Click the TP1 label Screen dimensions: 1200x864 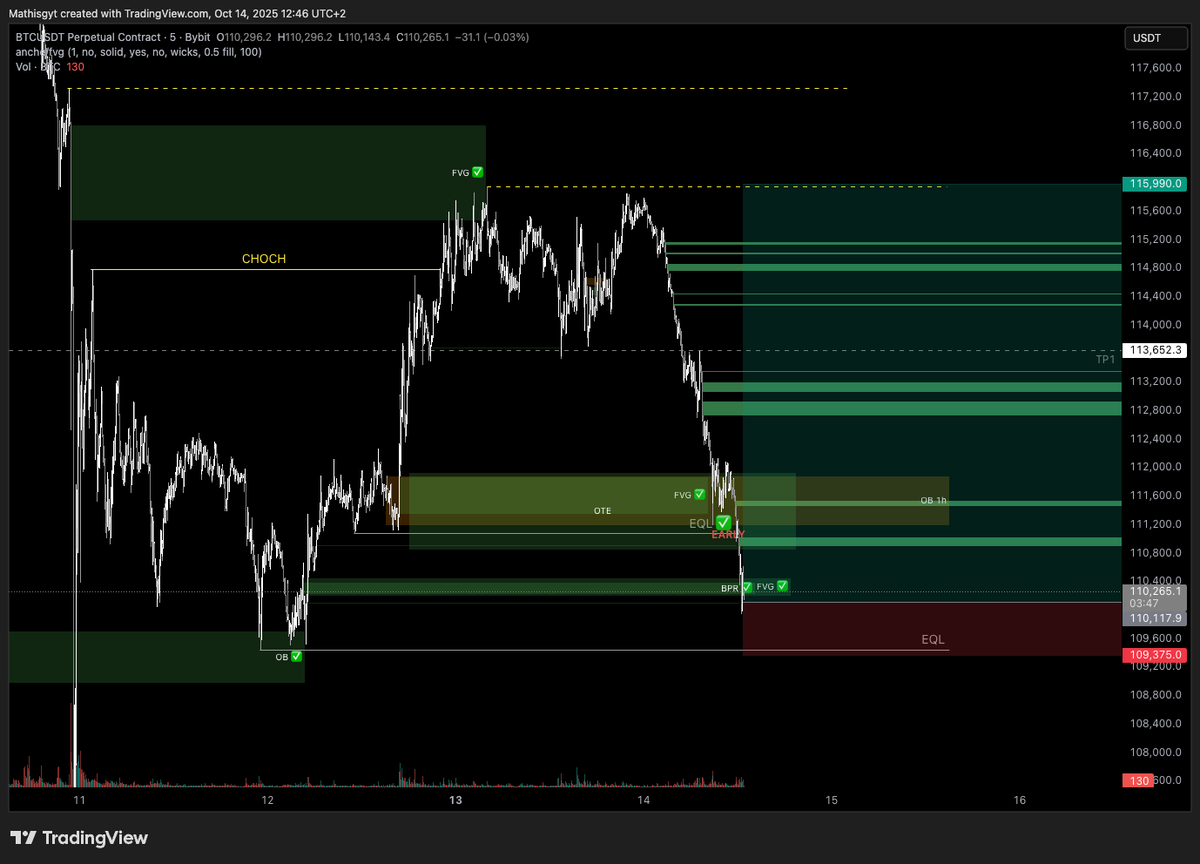pyautogui.click(x=1105, y=359)
